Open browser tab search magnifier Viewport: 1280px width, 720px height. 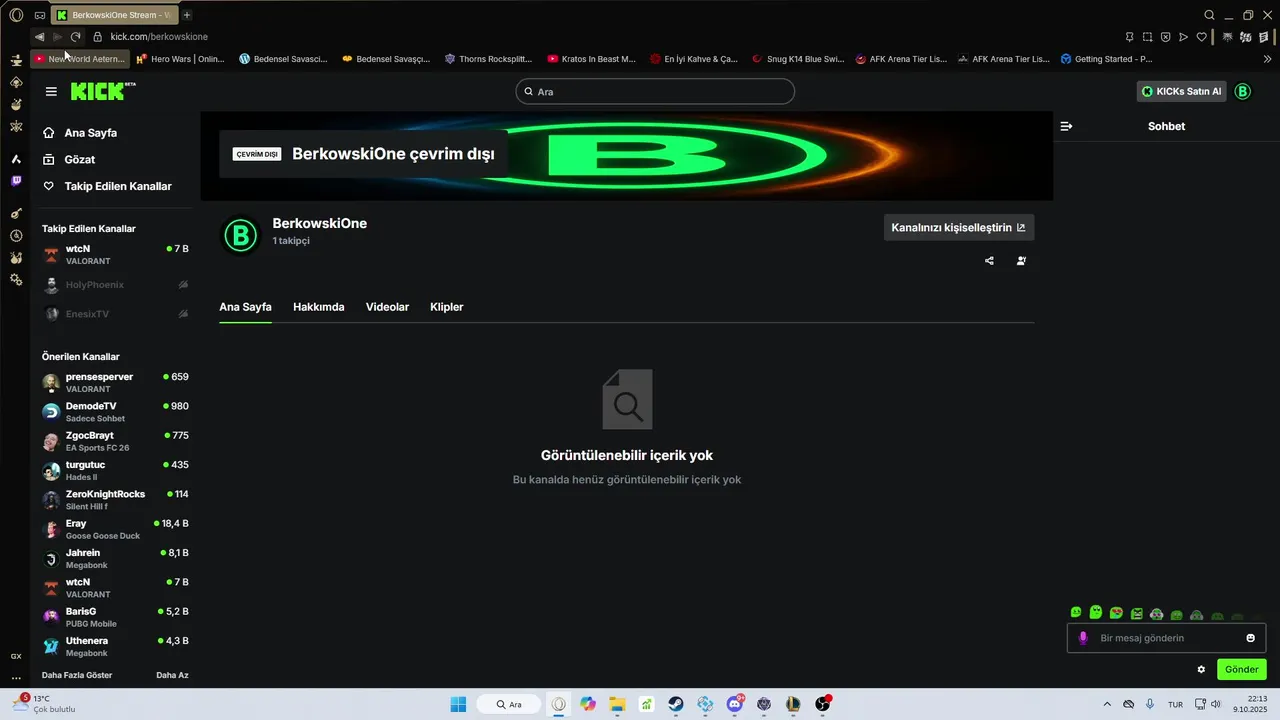click(x=1209, y=15)
